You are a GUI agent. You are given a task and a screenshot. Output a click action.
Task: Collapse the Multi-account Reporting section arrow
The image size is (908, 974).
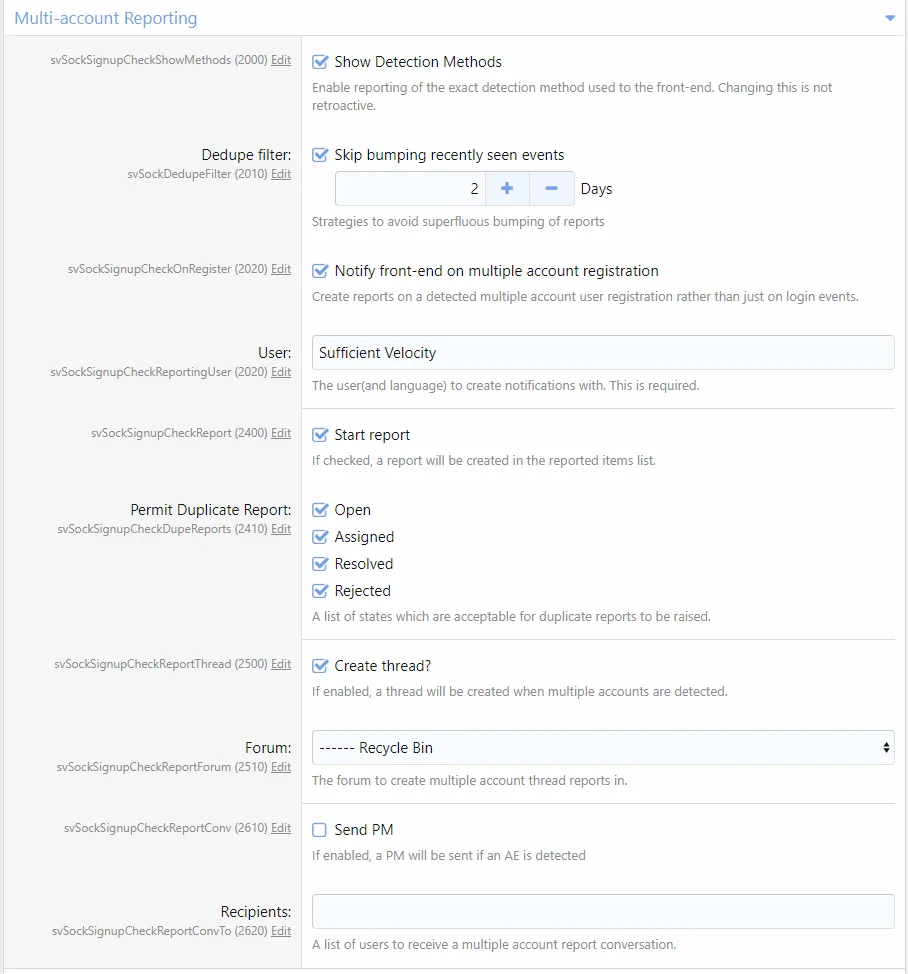tap(889, 18)
